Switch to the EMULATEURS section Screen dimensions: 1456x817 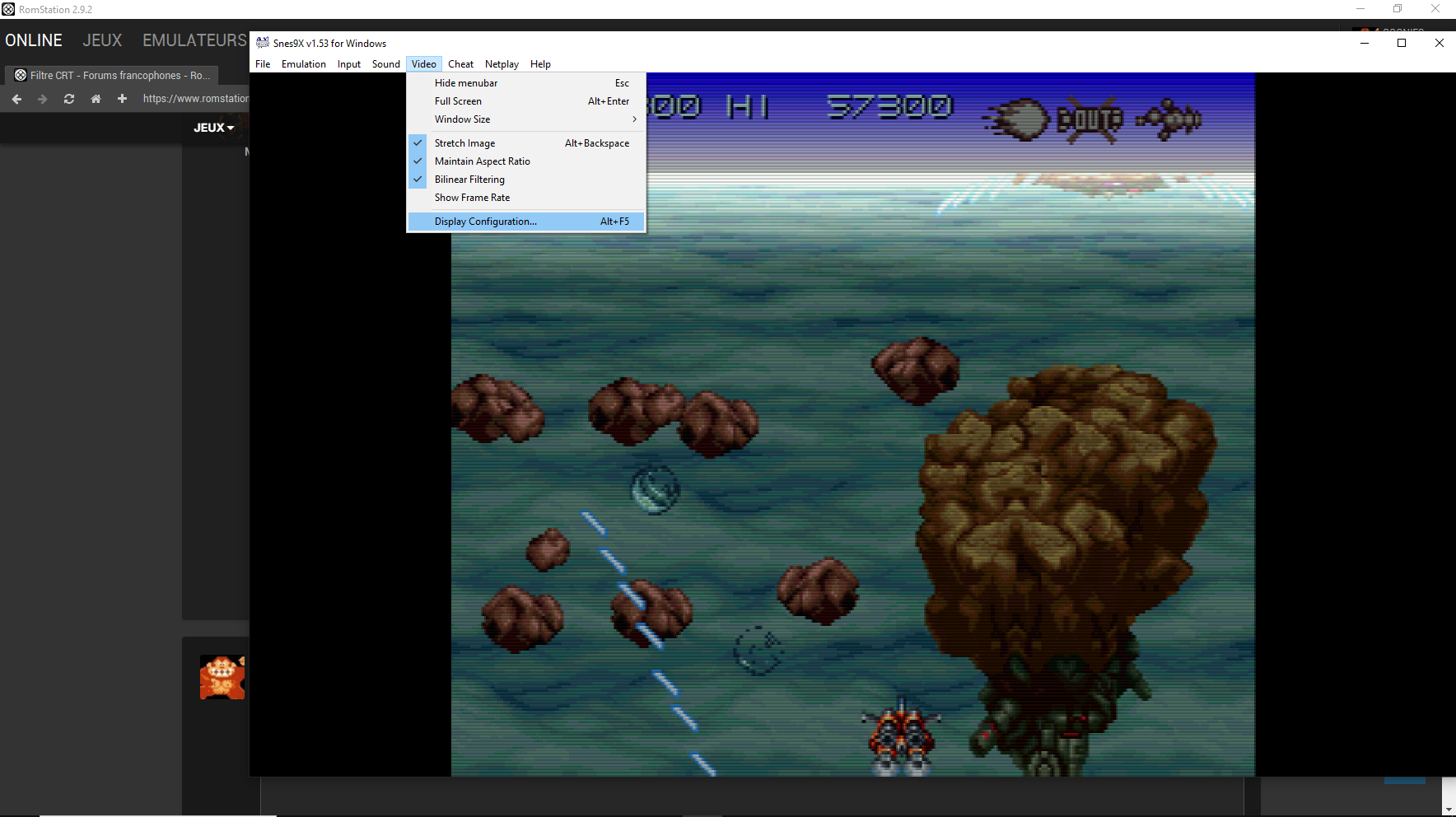click(x=194, y=40)
